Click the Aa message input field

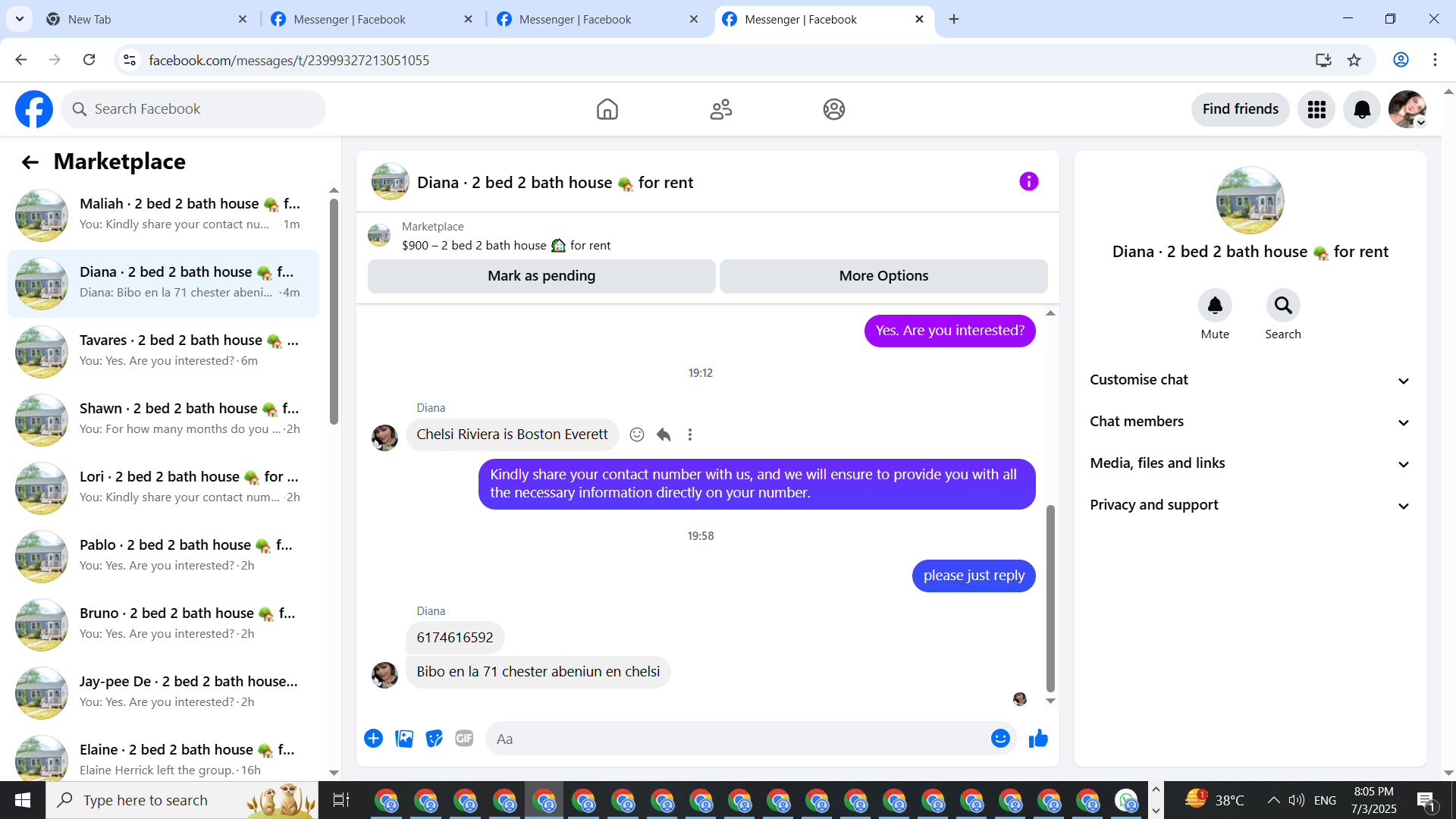click(x=736, y=739)
